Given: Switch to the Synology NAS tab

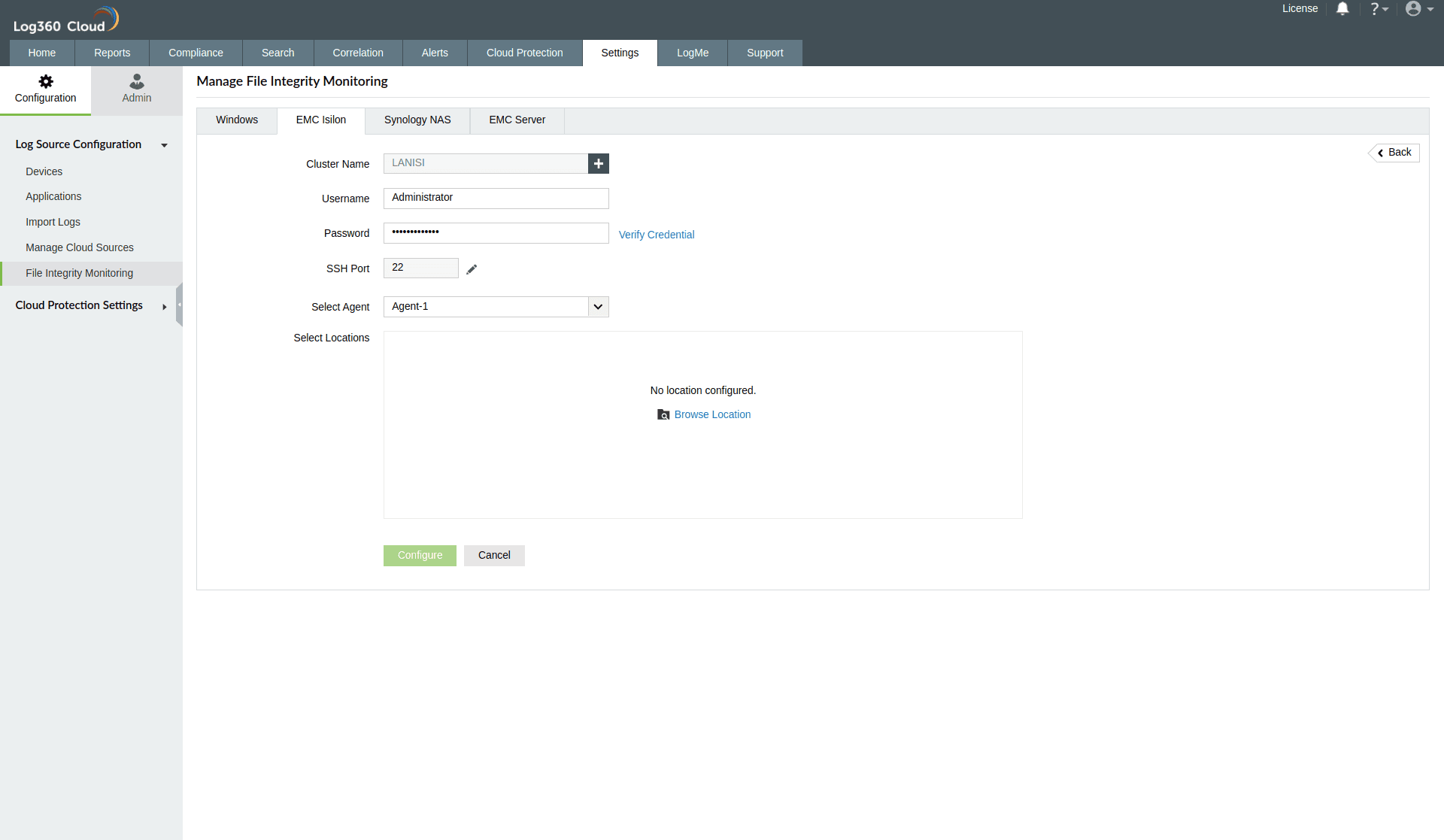Looking at the screenshot, I should coord(417,120).
